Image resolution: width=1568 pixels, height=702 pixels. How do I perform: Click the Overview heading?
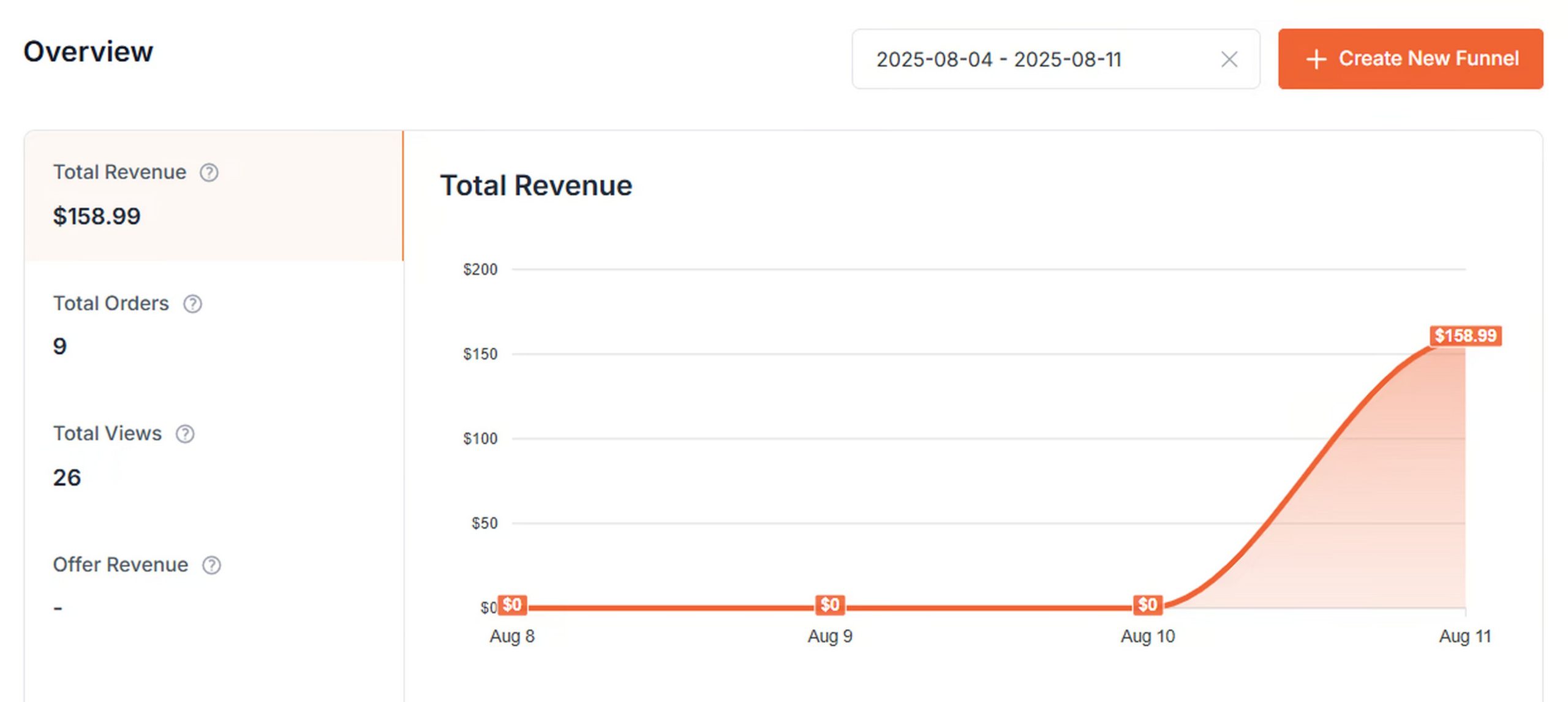pyautogui.click(x=88, y=51)
